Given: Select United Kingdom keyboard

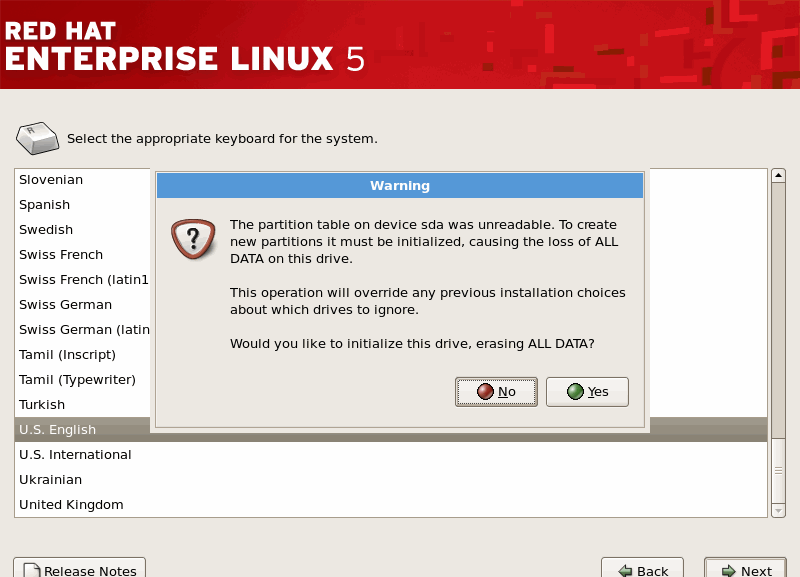Looking at the screenshot, I should (71, 505).
